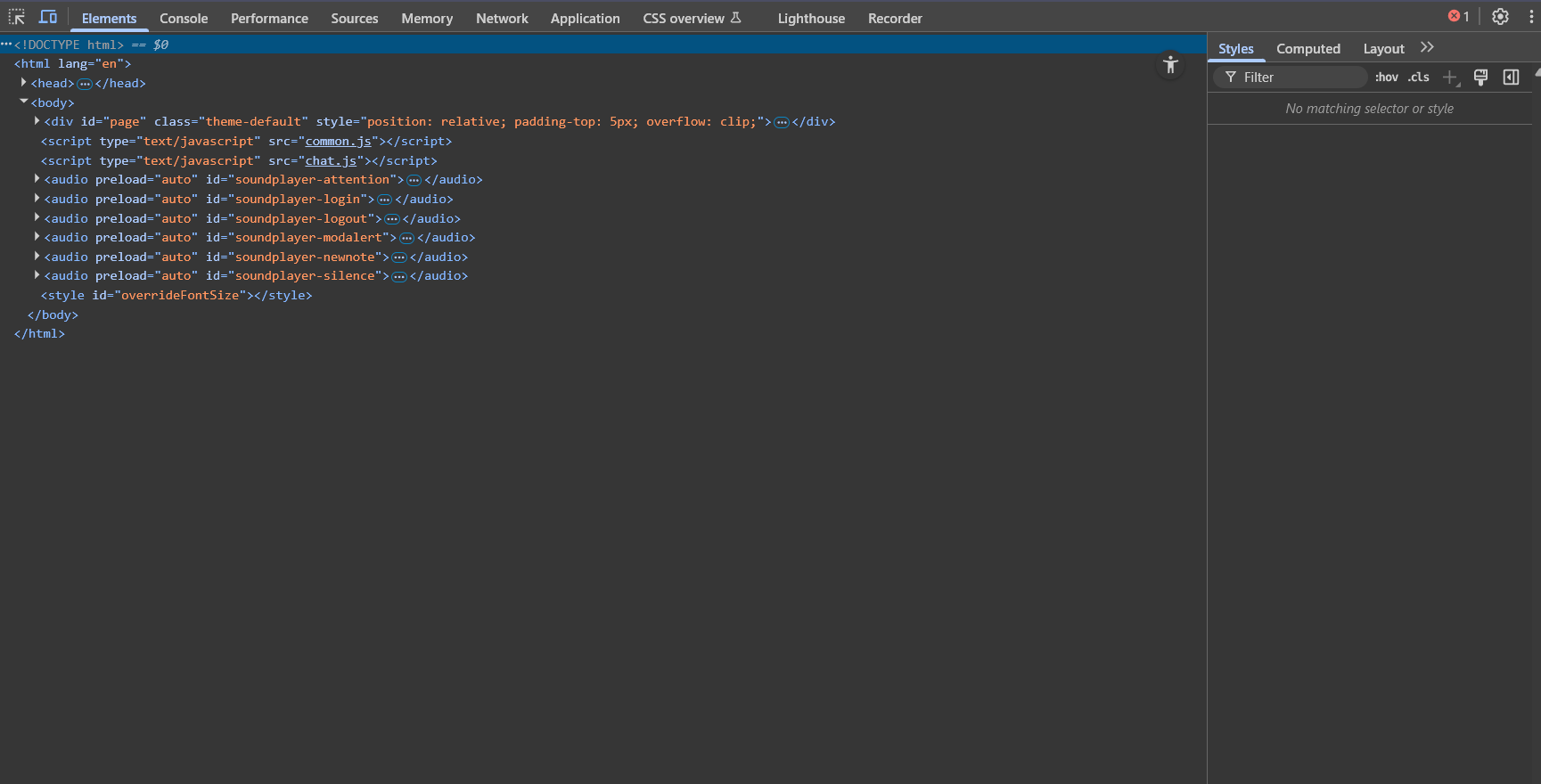Toggle the :hov element state button
Image resolution: width=1541 pixels, height=784 pixels.
[1386, 78]
